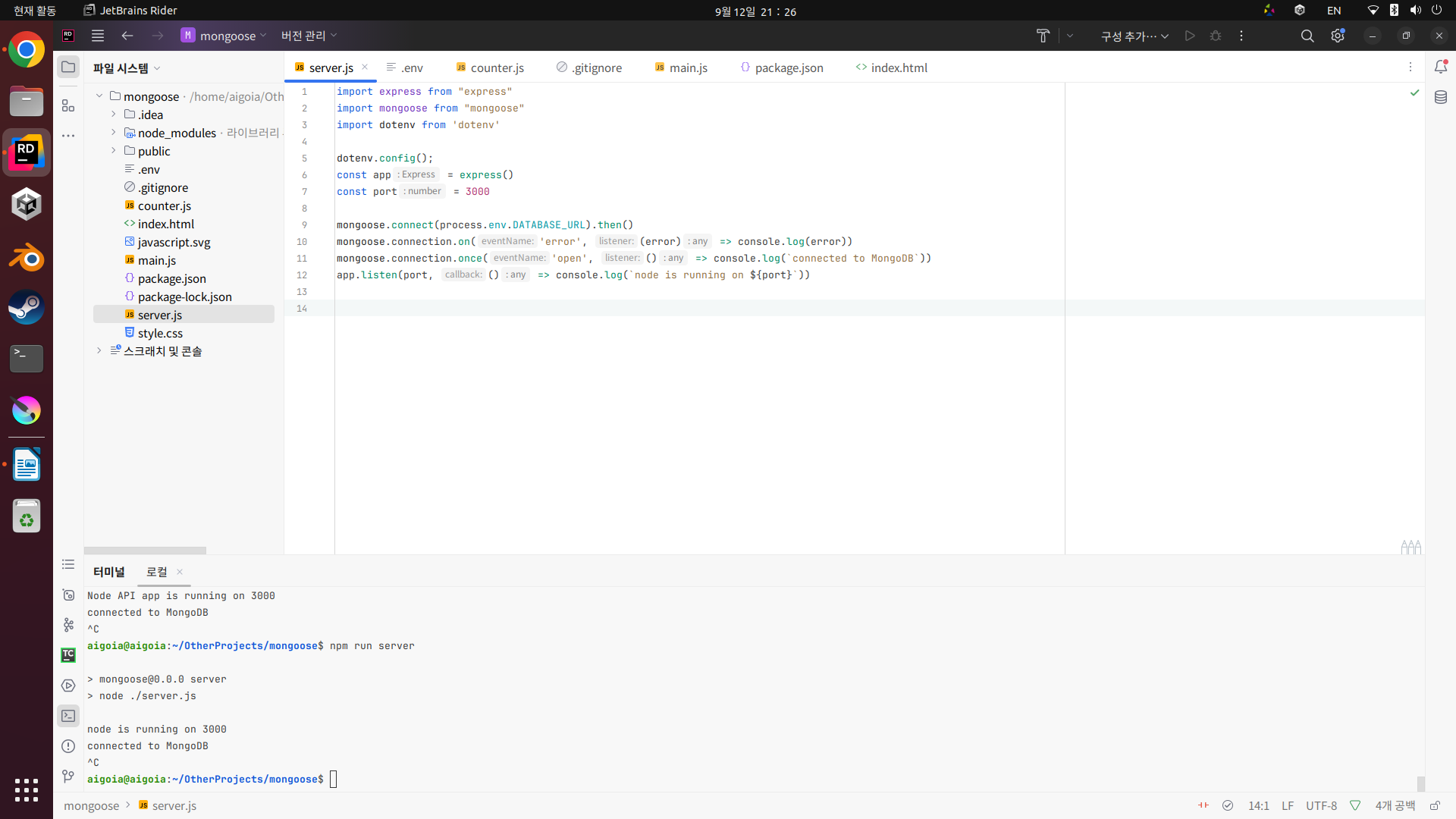Screen dimensions: 1456x819
Task: Show Applications grid in dock
Action: [27, 789]
